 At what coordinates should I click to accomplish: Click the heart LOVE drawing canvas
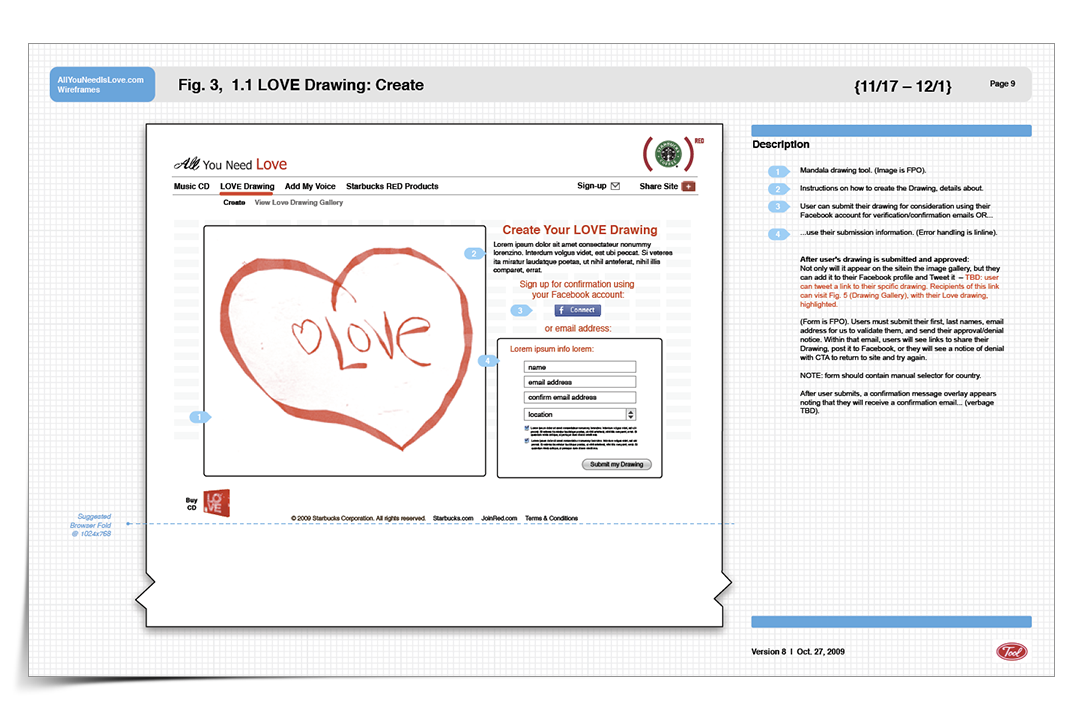pos(344,351)
